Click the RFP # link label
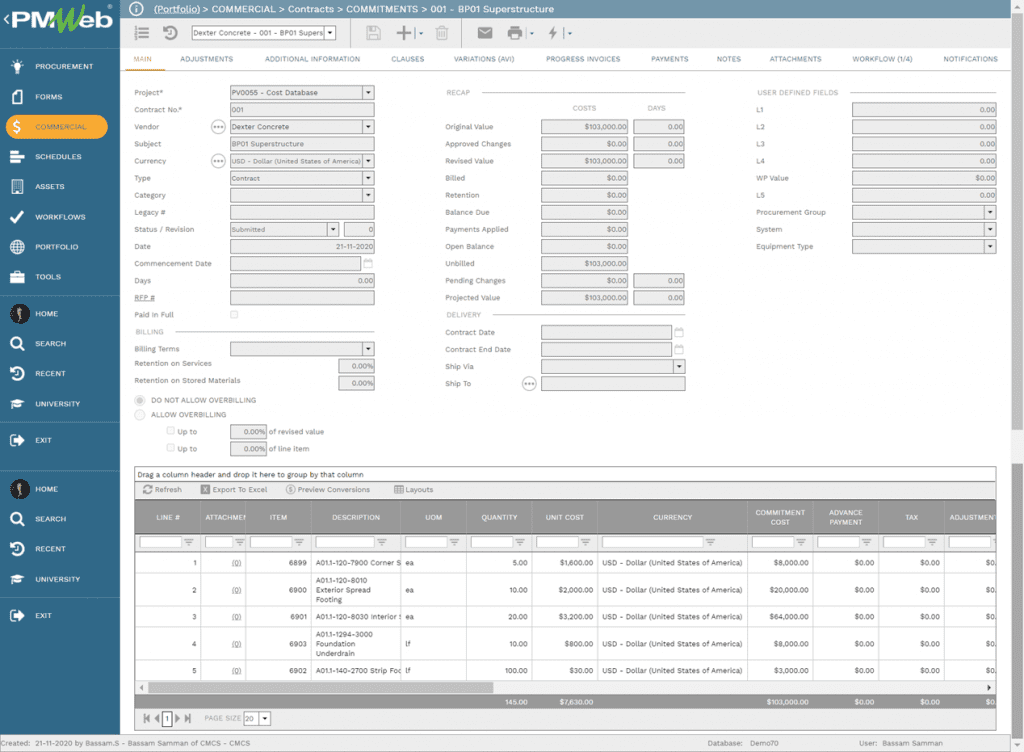 (144, 298)
